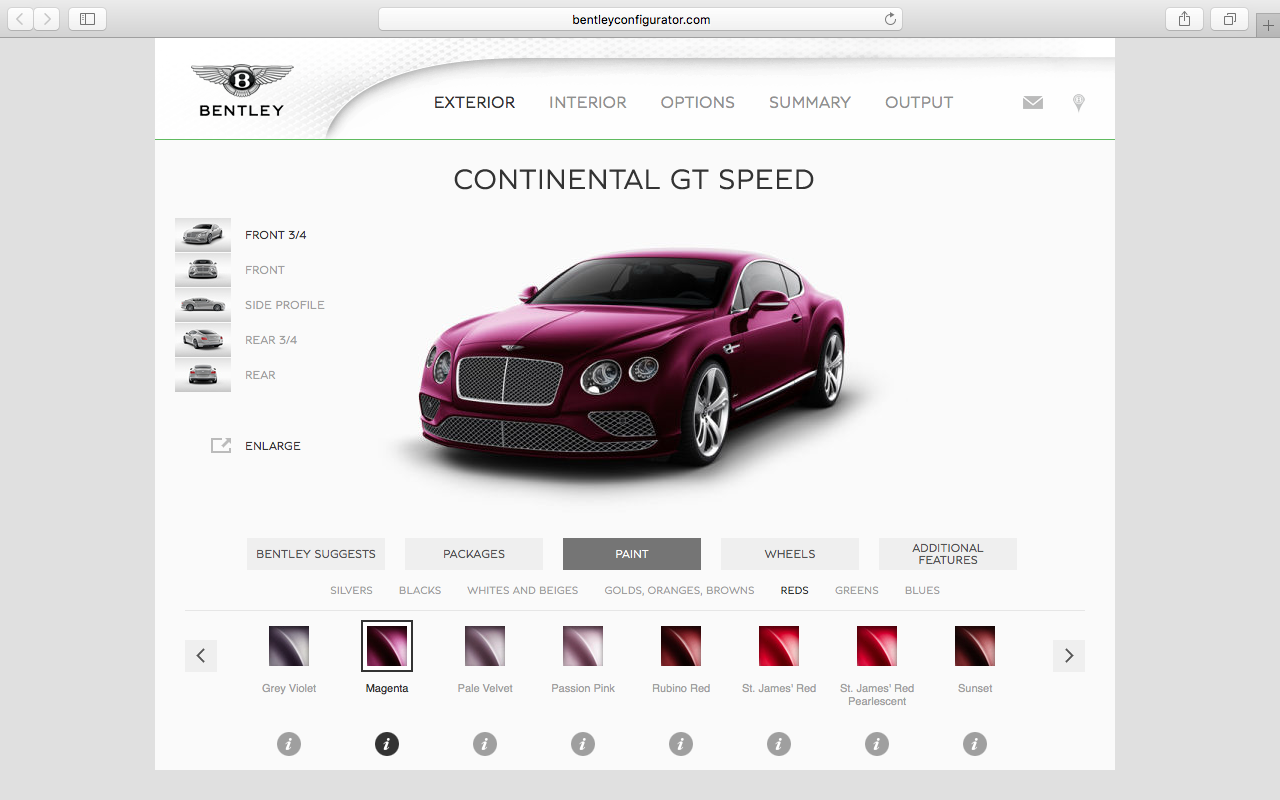Show info for Pale Velvet paint
Screen dimensions: 1280x800
[x=485, y=744]
